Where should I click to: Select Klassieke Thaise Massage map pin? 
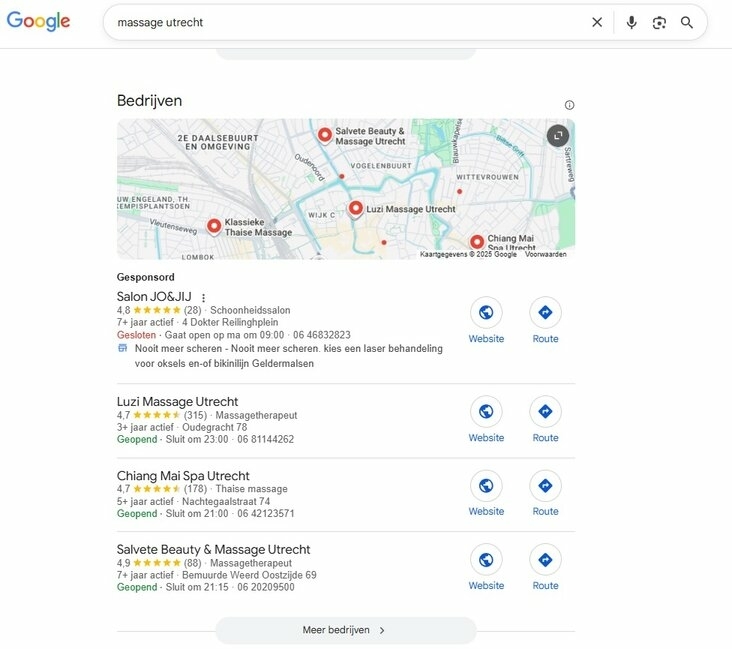[x=214, y=226]
